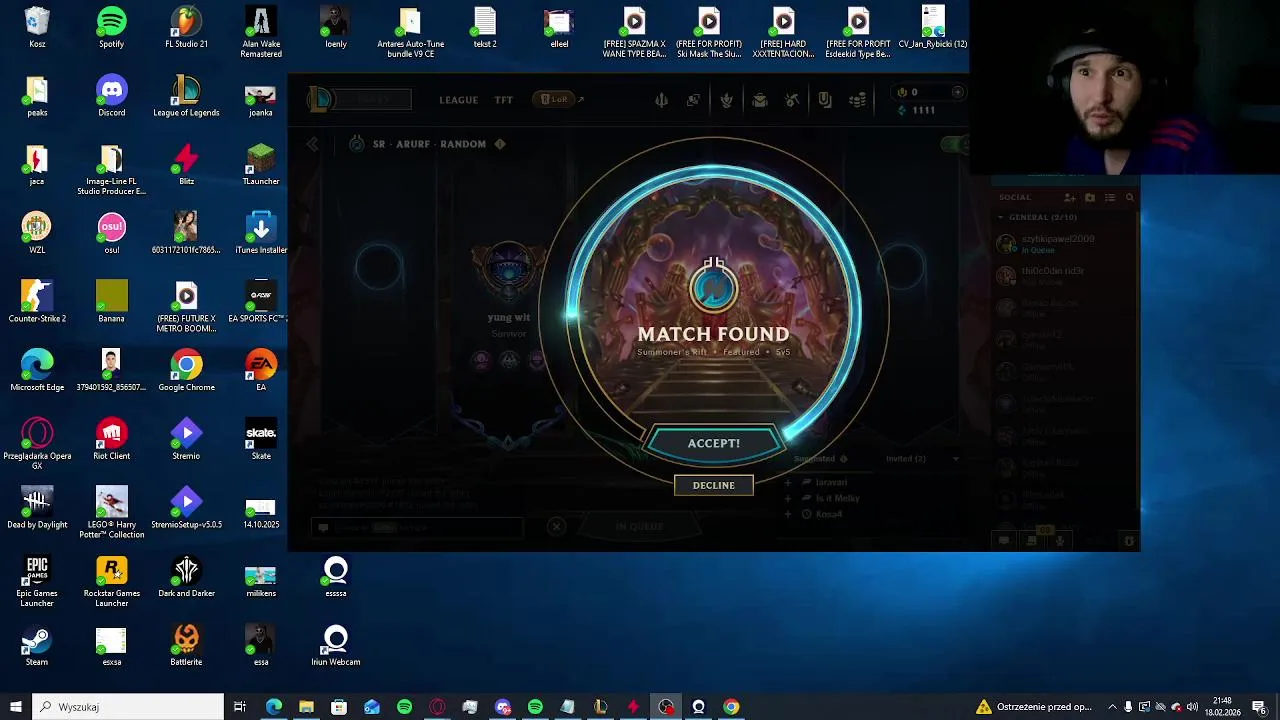The image size is (1280, 720).
Task: Select the Stremio desktop shortcut
Action: pyautogui.click(x=186, y=440)
